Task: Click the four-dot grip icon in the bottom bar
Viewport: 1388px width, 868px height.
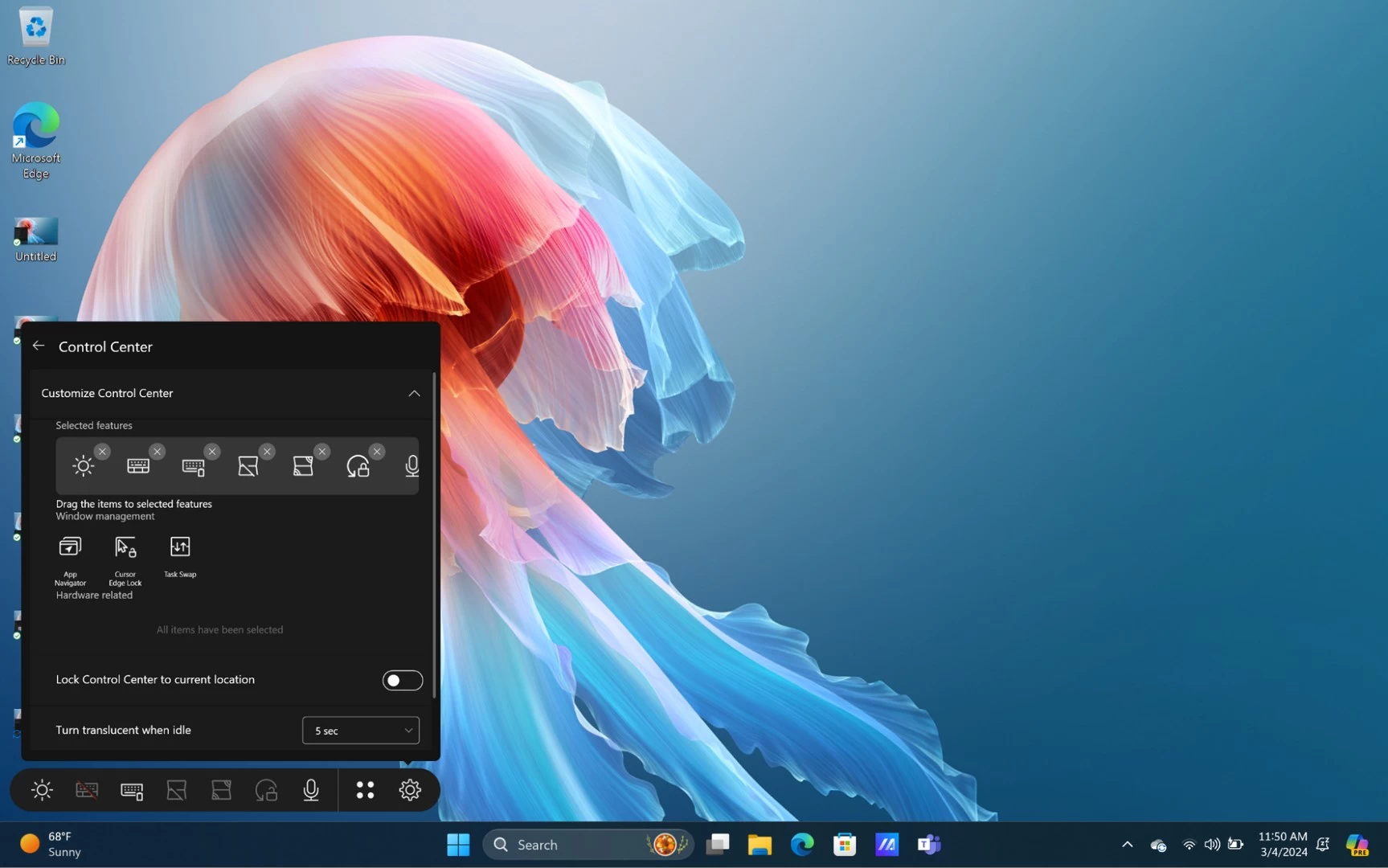Action: point(365,790)
